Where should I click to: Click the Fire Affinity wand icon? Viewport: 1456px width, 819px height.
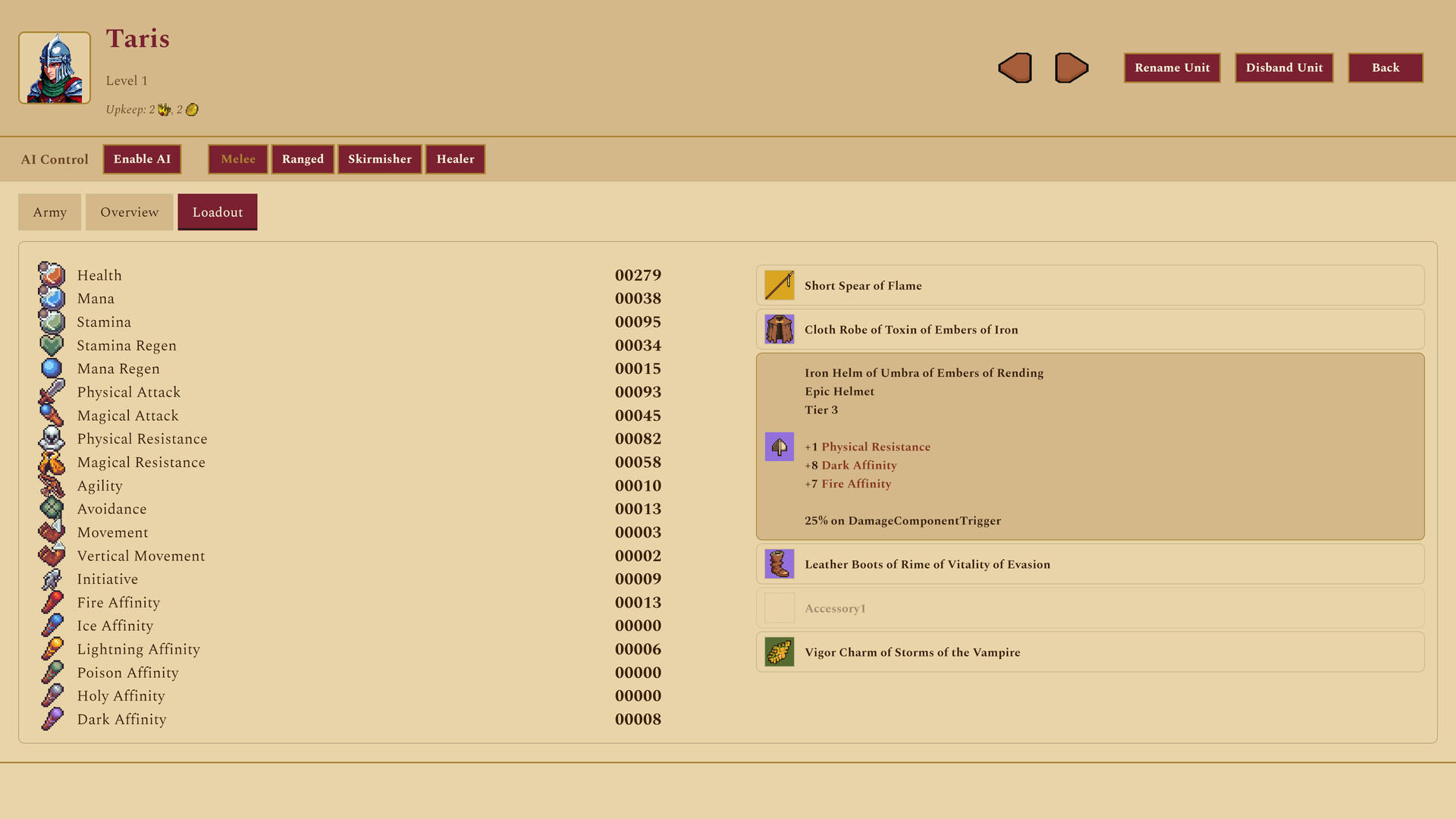click(x=52, y=602)
